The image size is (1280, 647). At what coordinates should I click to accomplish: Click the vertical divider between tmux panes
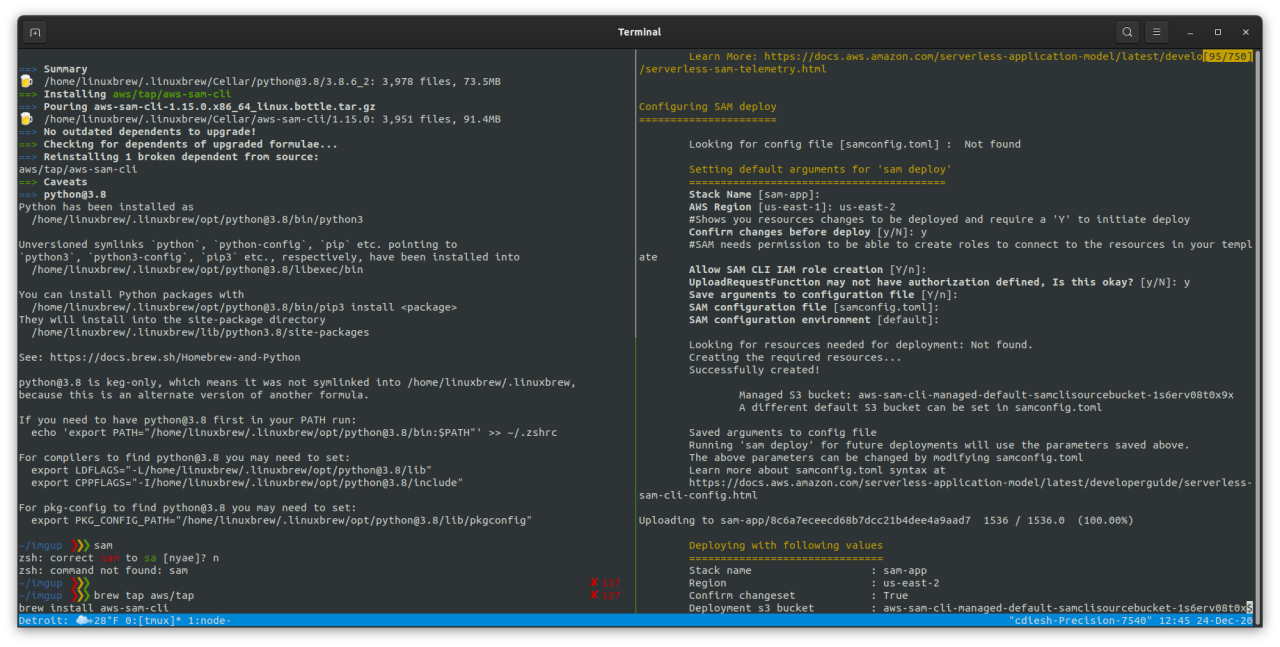[x=635, y=330]
